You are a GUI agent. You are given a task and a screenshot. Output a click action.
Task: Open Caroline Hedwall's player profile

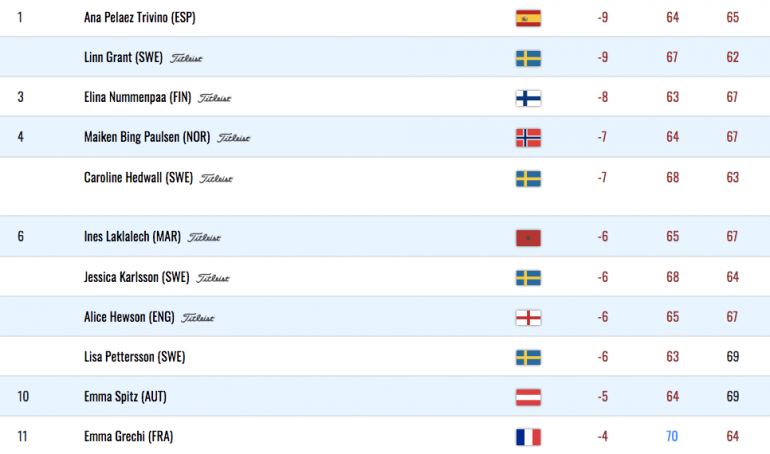[138, 177]
